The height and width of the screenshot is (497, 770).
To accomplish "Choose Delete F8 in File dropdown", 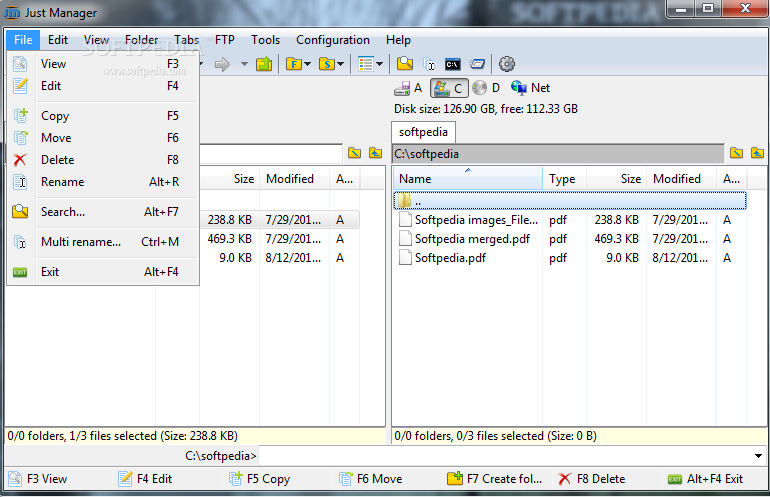I will pos(103,160).
